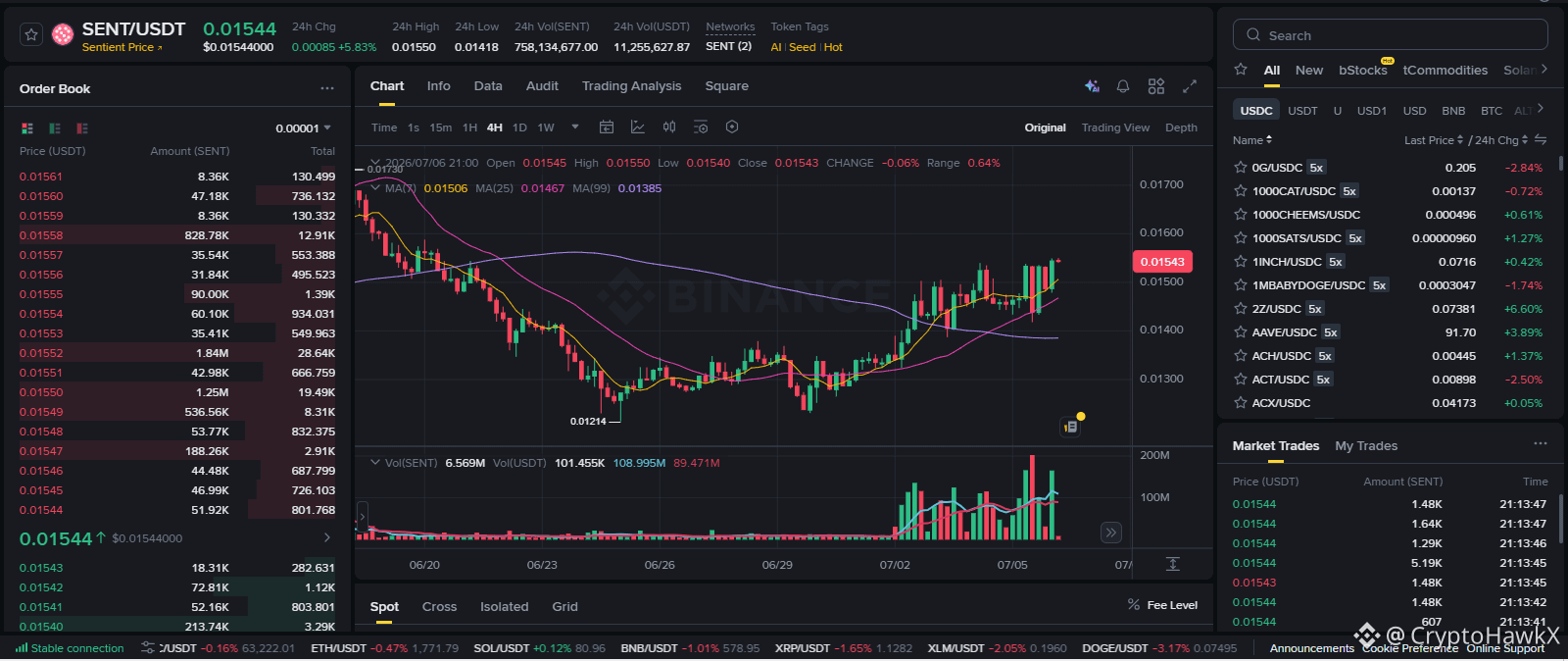Open the Sentient Price link
Screen dimensions: 1568x661
coord(122,47)
